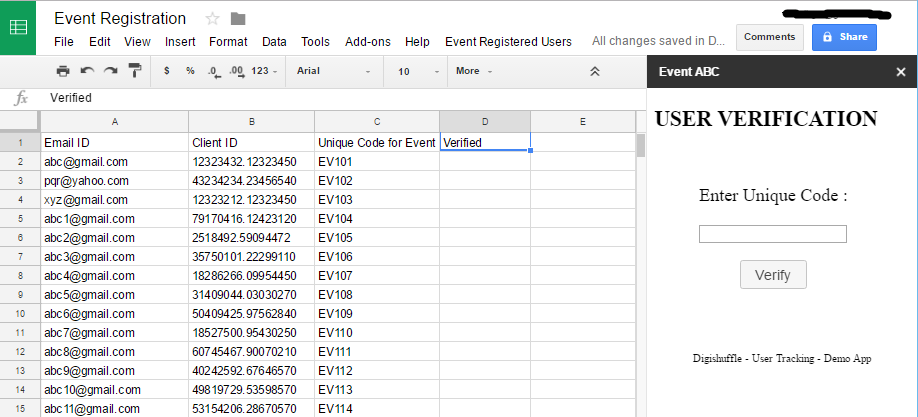
Task: Click the formula bar showing Verified
Action: (345, 98)
